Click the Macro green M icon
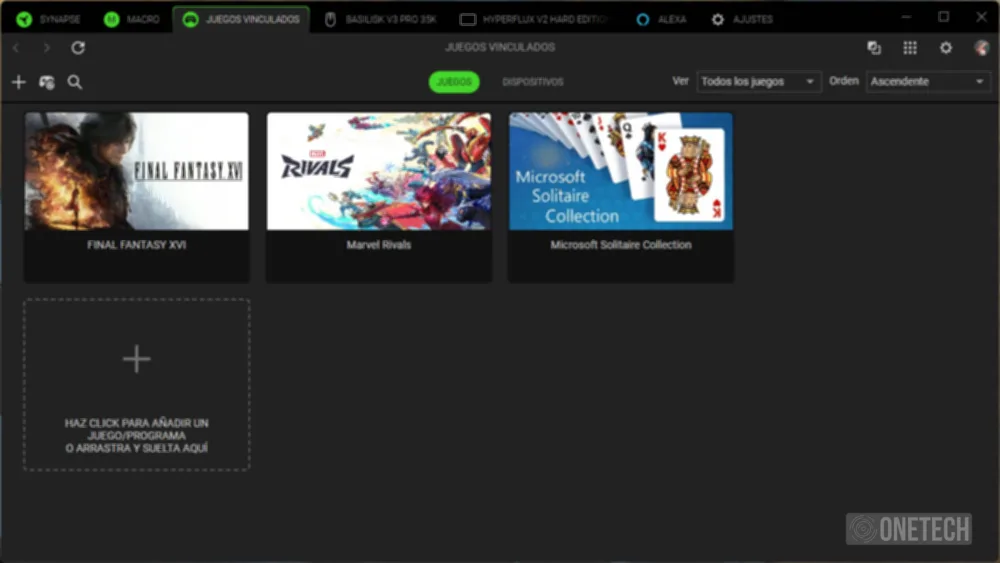This screenshot has height=563, width=1000. click(x=112, y=19)
